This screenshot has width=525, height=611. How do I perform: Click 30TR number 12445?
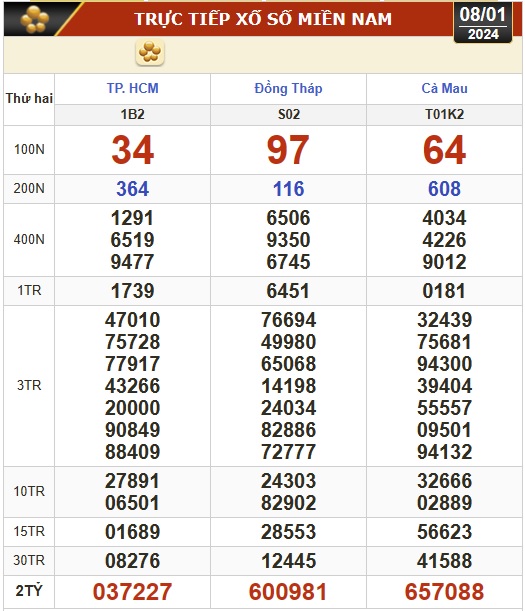point(288,562)
